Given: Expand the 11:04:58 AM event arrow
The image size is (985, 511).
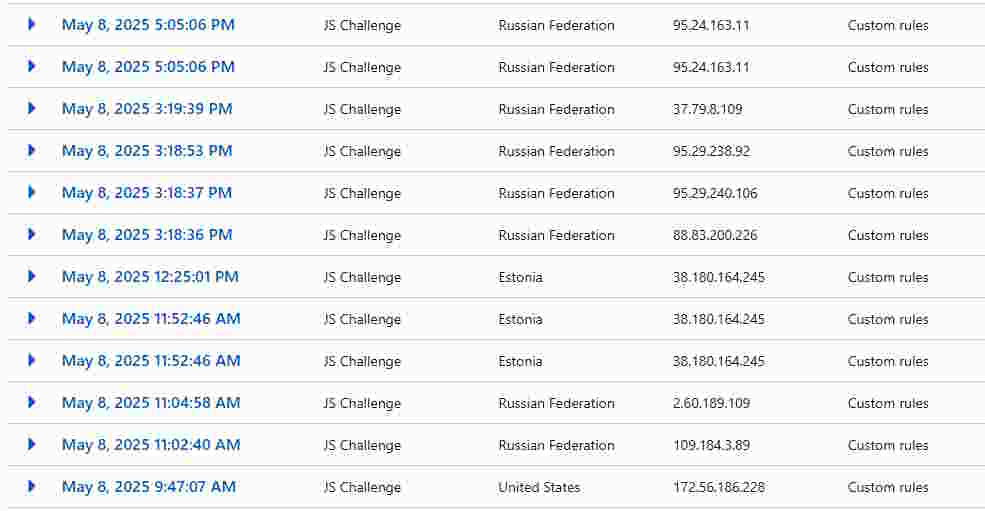Looking at the screenshot, I should pos(31,402).
